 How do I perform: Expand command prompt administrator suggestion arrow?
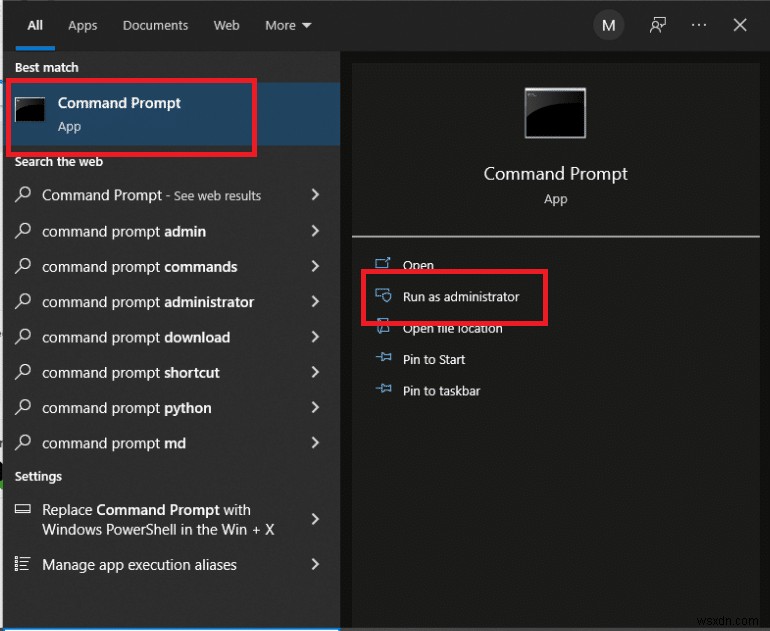click(315, 302)
